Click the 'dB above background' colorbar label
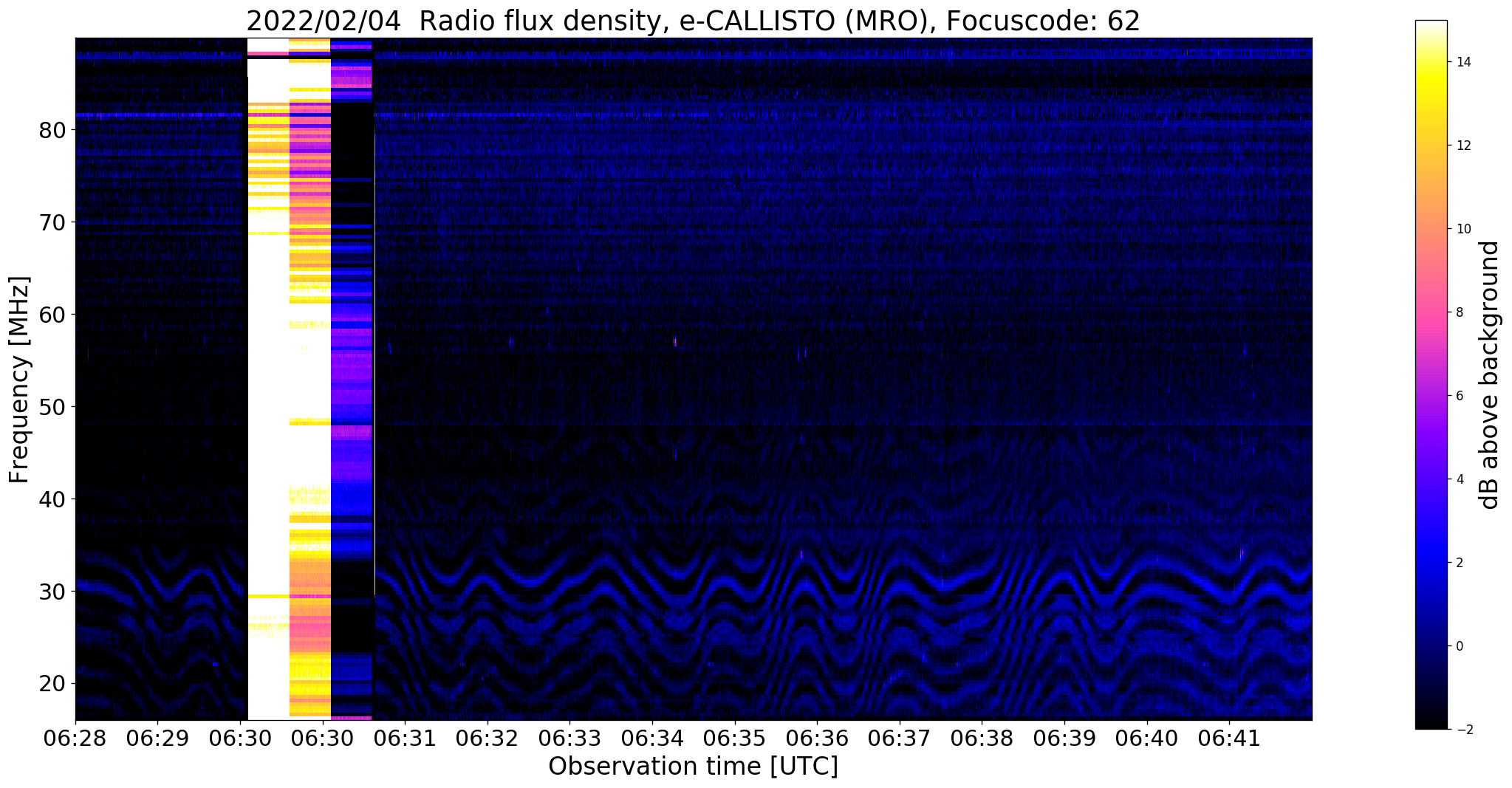Screen dimensions: 1512x788 pos(1490,375)
